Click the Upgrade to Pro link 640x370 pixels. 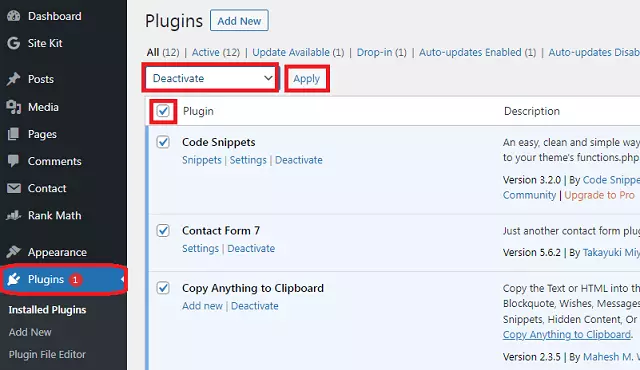click(600, 195)
